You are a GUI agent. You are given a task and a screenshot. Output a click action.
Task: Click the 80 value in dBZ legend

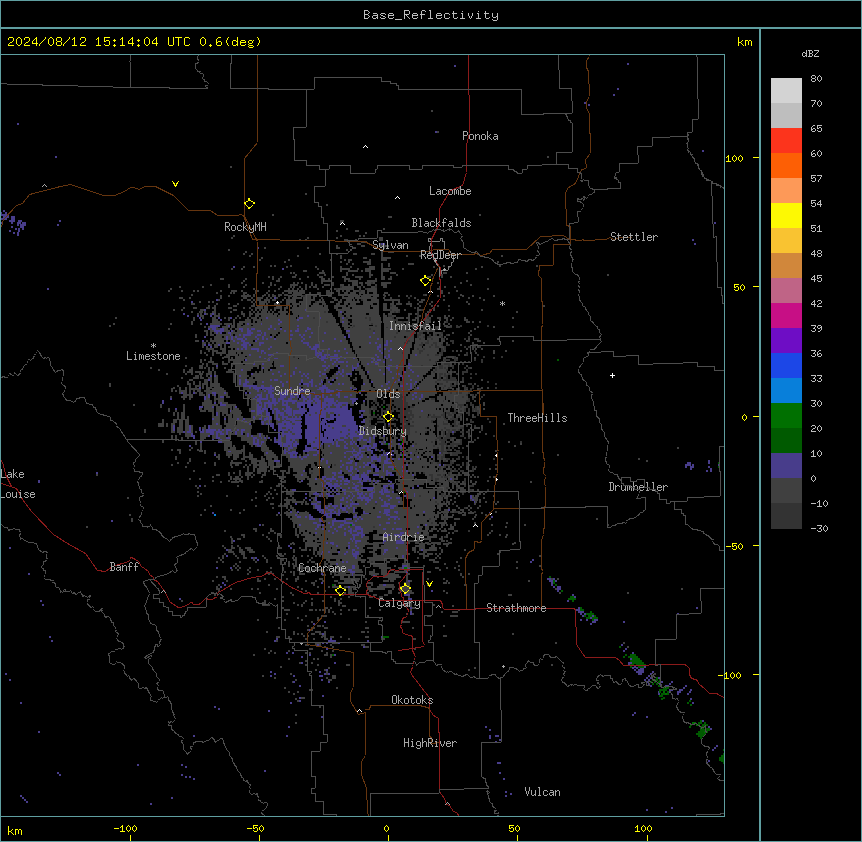pos(816,79)
